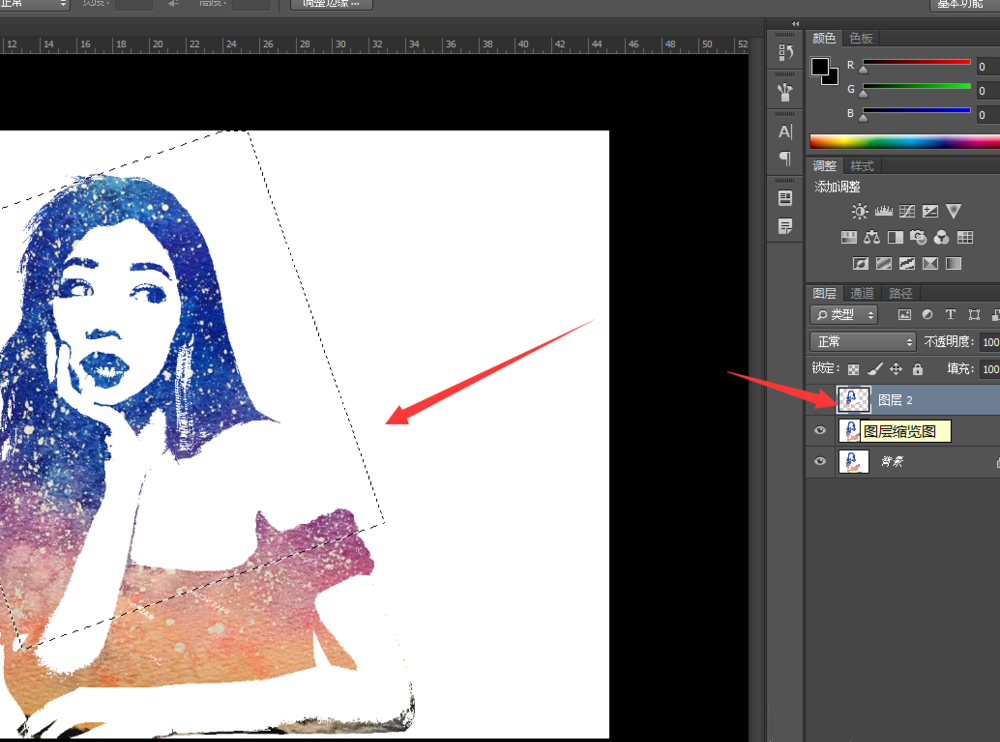The width and height of the screenshot is (1000, 742).
Task: Switch to the 色板 (Swatches) tab
Action: pos(861,38)
